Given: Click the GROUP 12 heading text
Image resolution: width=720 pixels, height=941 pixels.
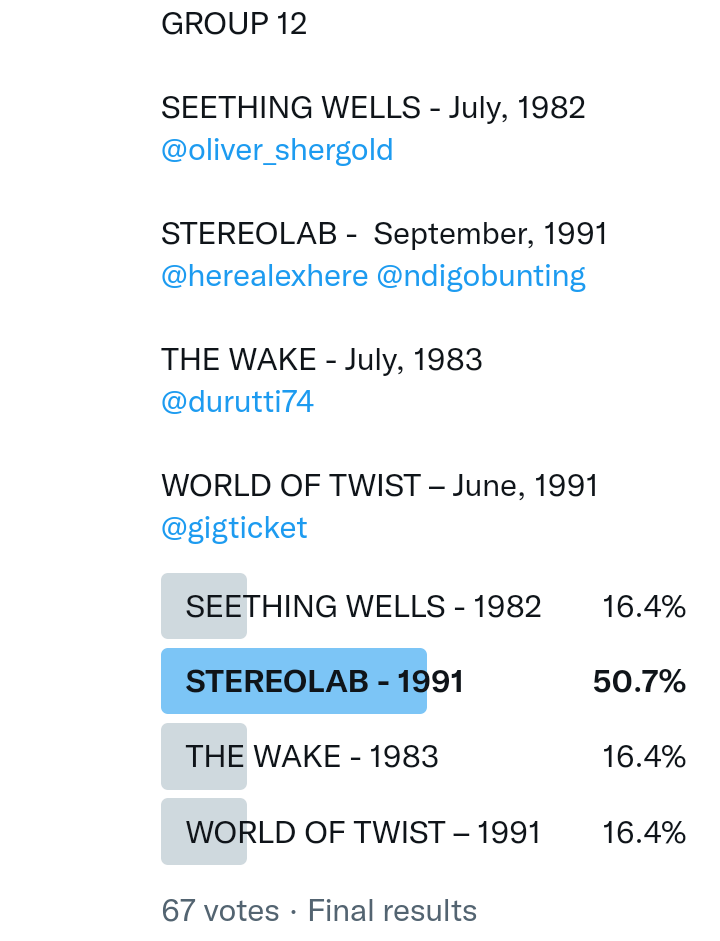Looking at the screenshot, I should [x=234, y=23].
